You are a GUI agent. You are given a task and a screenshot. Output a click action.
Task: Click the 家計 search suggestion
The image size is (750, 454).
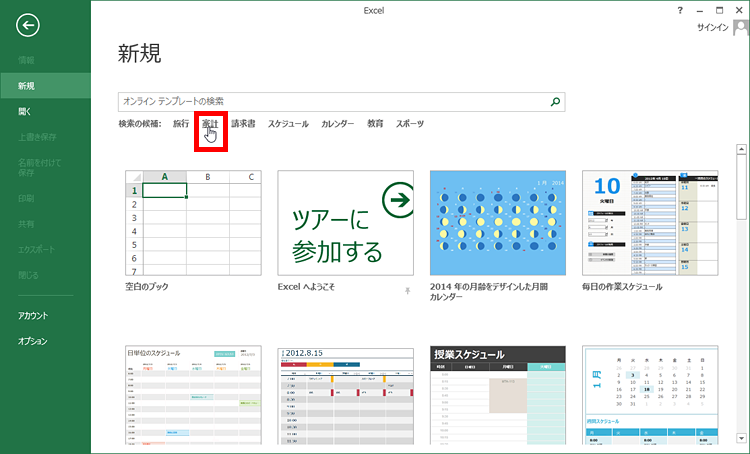coord(210,123)
